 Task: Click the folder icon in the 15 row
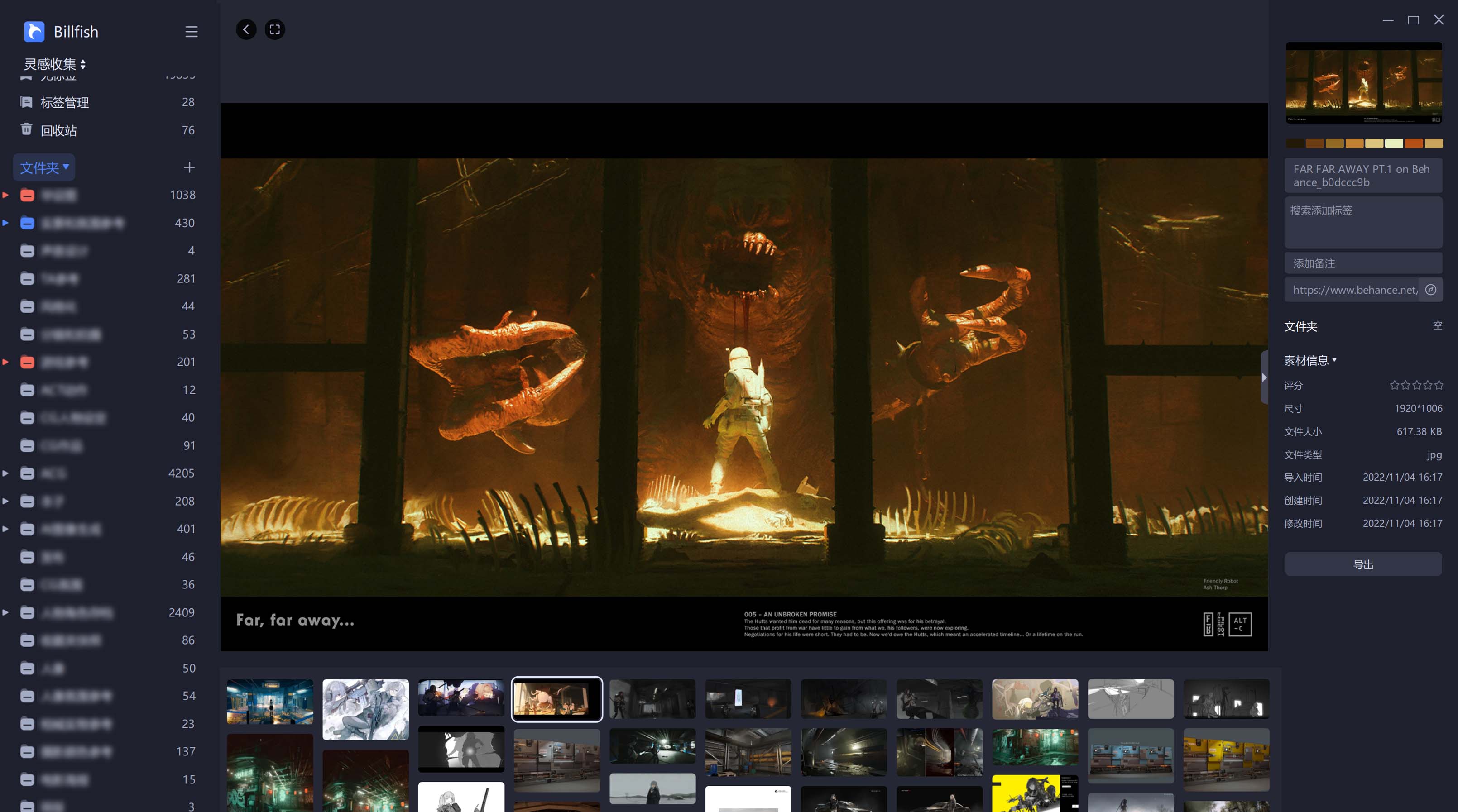27,780
